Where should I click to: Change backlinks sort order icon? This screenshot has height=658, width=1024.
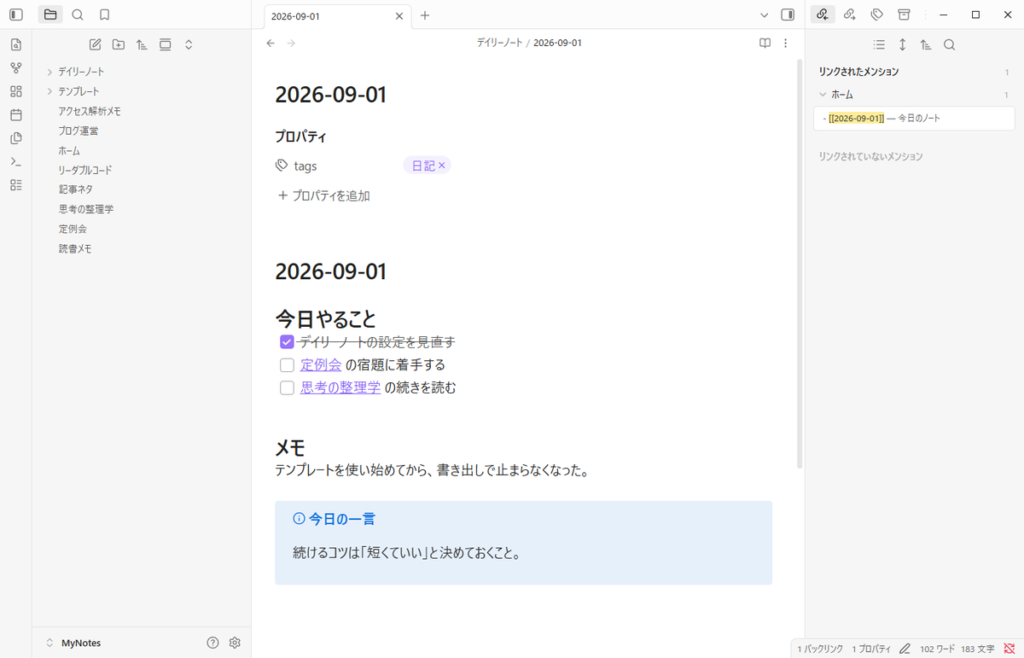point(925,44)
